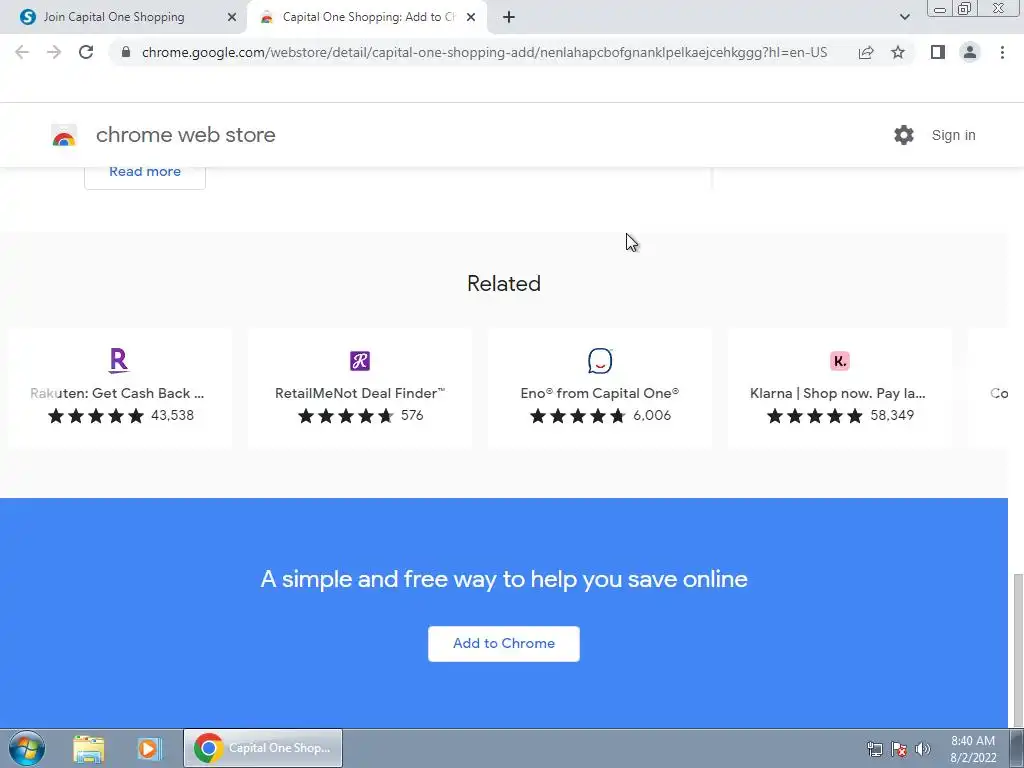The image size is (1024, 768).
Task: Click "A simple and free way" banner text
Action: pos(504,579)
